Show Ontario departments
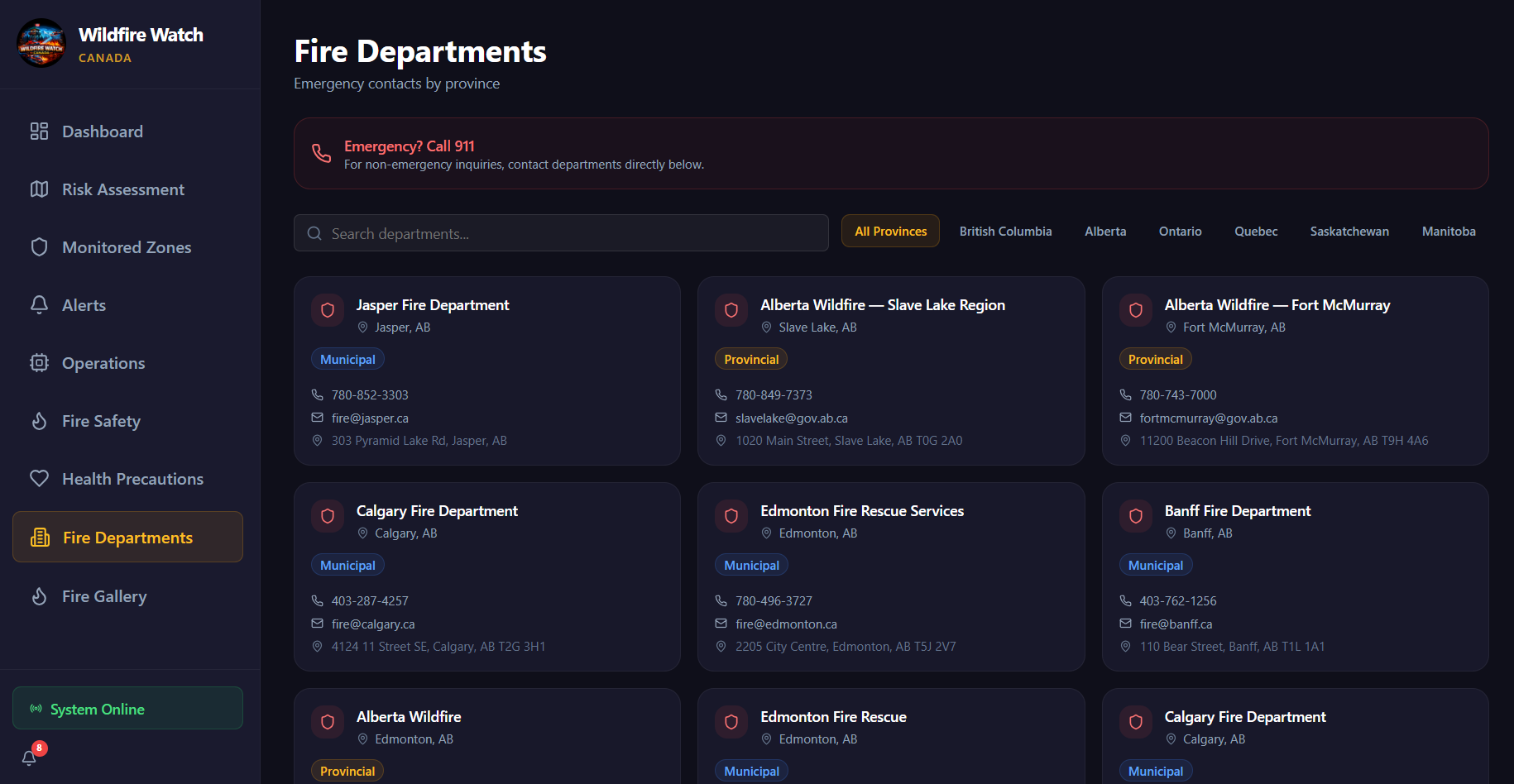 pyautogui.click(x=1180, y=232)
